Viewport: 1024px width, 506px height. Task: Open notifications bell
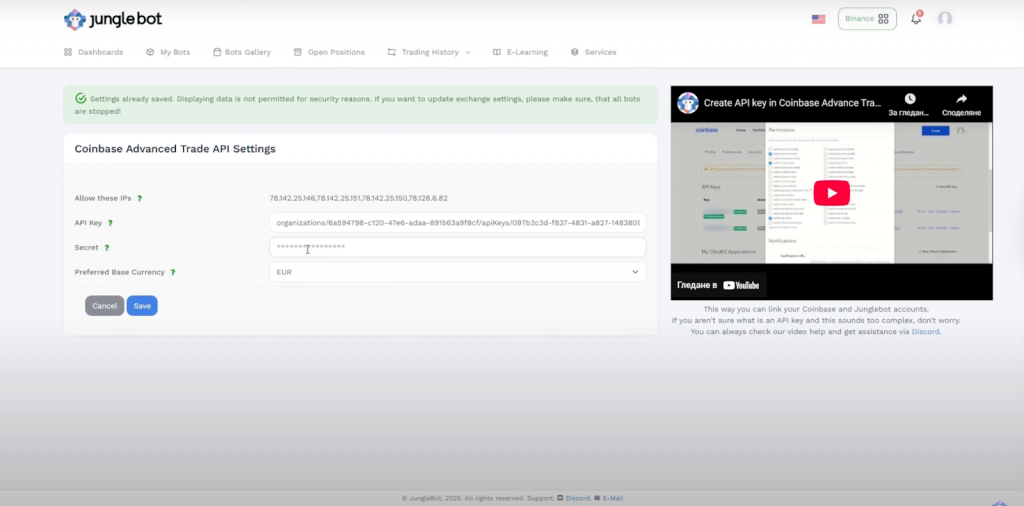click(916, 18)
